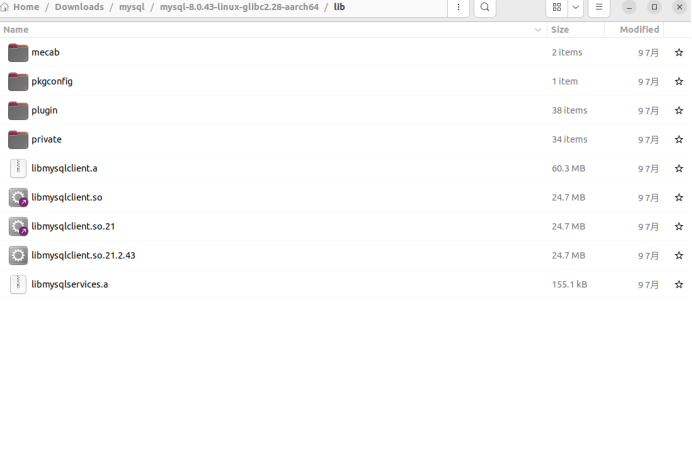
Task: Star the private folder
Action: [679, 139]
